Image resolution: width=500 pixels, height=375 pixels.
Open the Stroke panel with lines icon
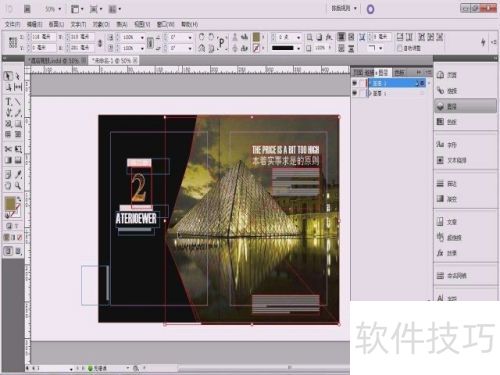pyautogui.click(x=447, y=183)
